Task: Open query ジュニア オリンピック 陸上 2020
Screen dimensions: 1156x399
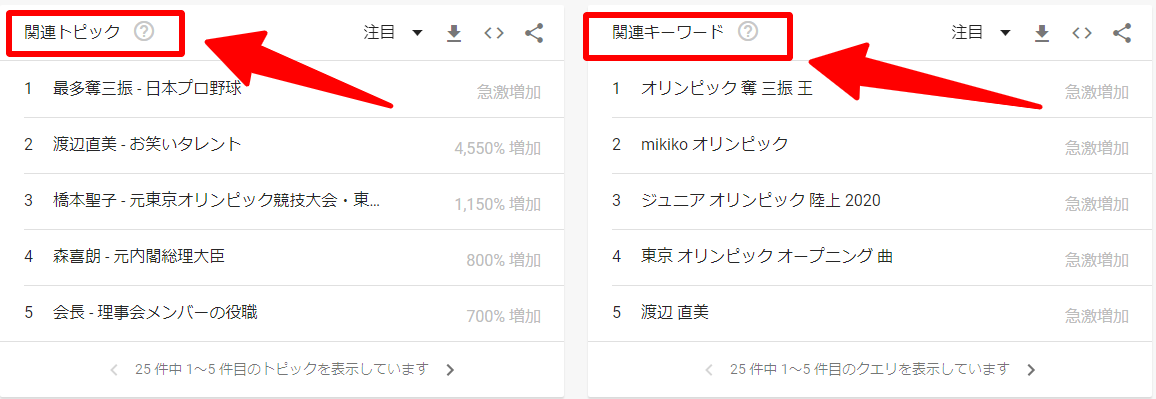Action: tap(761, 200)
